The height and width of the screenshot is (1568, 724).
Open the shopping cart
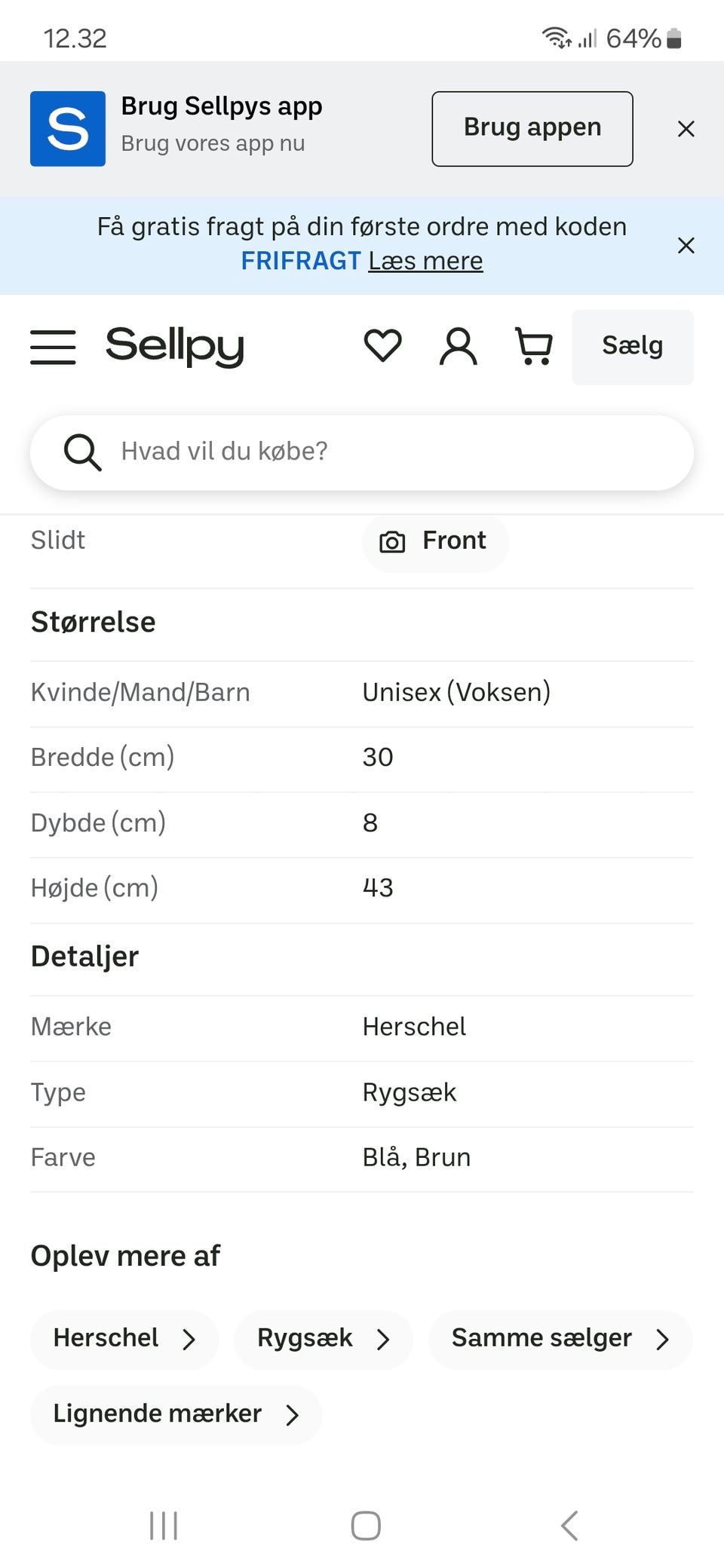click(x=534, y=346)
